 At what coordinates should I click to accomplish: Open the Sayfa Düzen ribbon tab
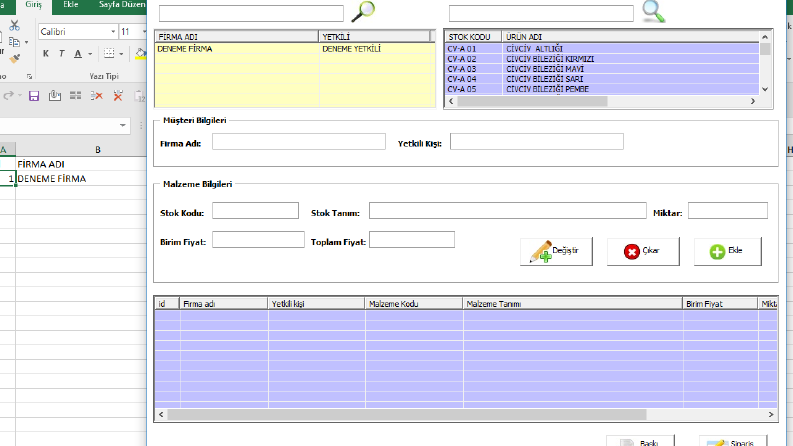(122, 5)
